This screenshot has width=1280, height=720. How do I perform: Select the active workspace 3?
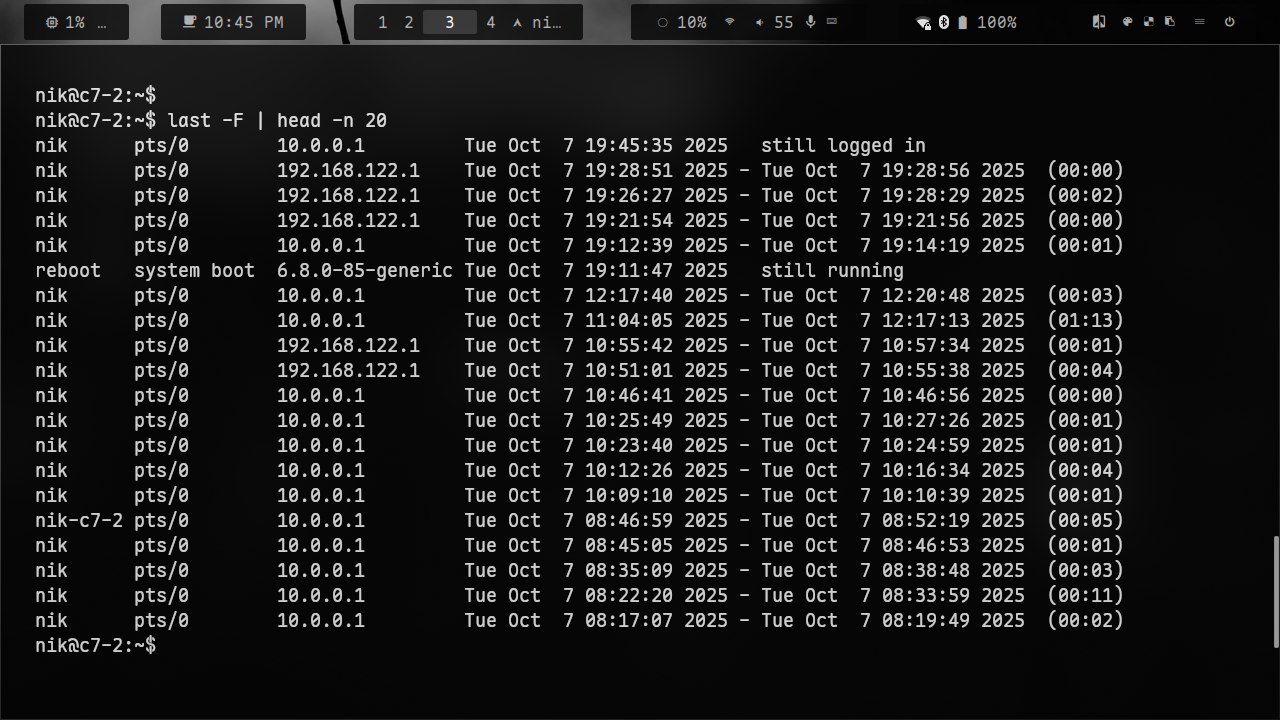[449, 22]
